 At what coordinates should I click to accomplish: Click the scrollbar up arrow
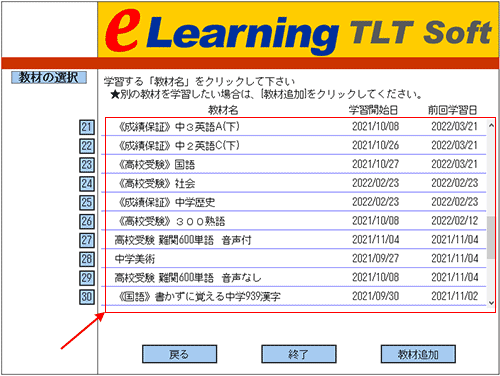(x=491, y=125)
